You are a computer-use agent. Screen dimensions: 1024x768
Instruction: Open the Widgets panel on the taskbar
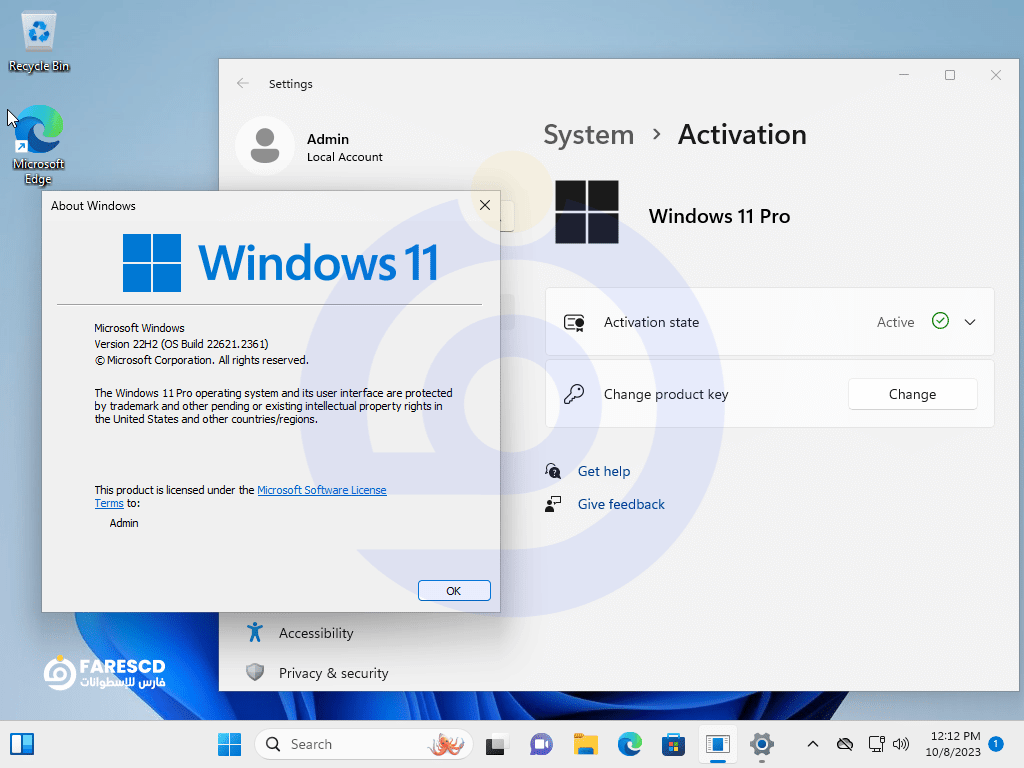22,744
